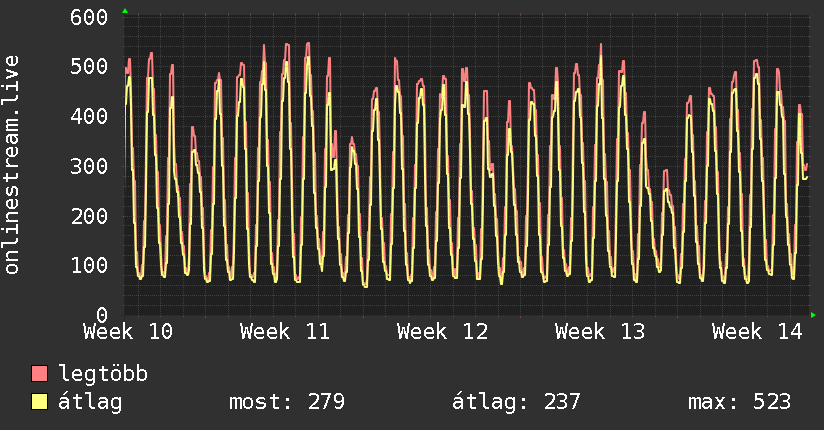
Task: Click the green arrow atop the y-axis
Action: click(x=125, y=11)
